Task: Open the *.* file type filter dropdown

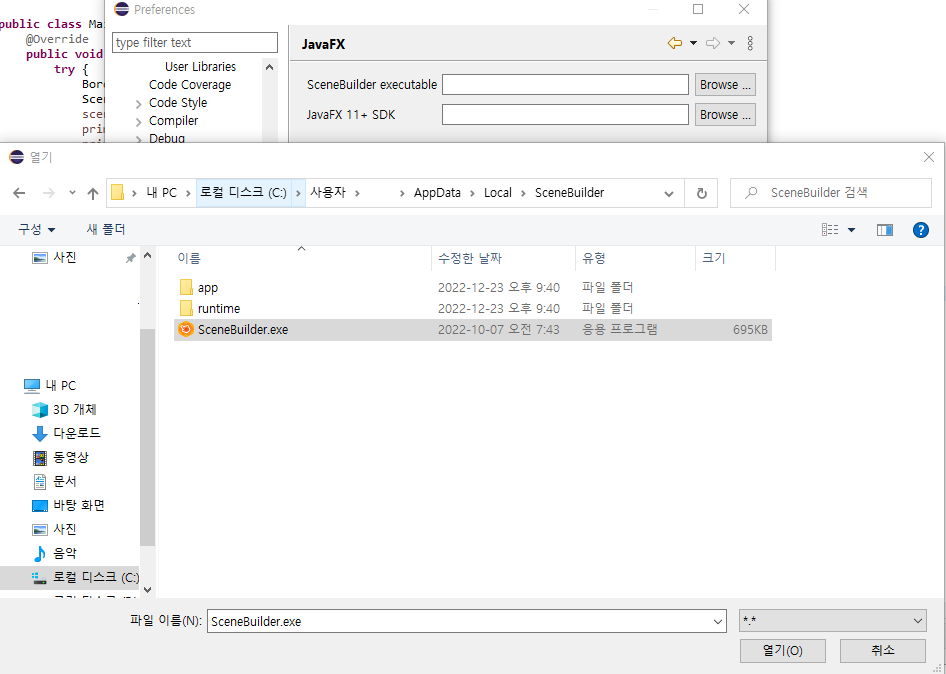Action: point(833,621)
